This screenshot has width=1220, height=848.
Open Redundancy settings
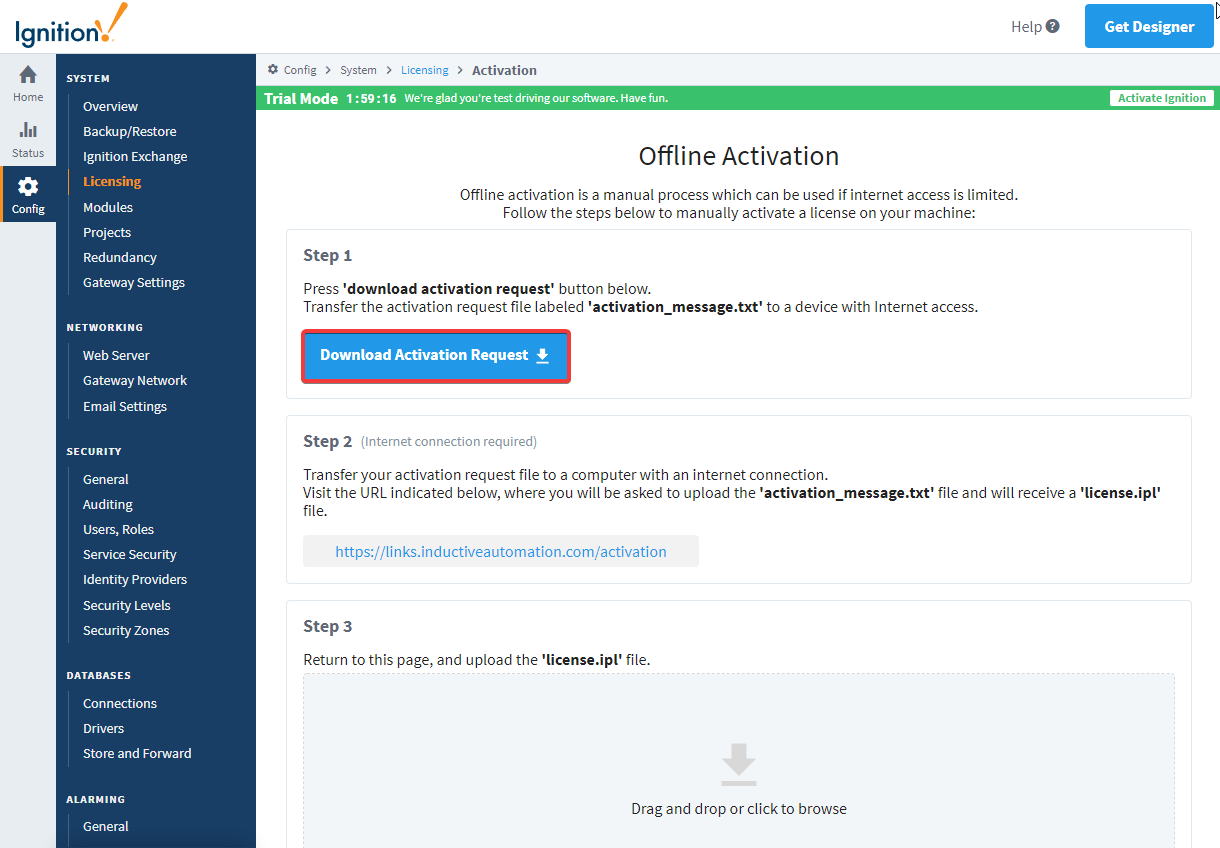[x=120, y=257]
